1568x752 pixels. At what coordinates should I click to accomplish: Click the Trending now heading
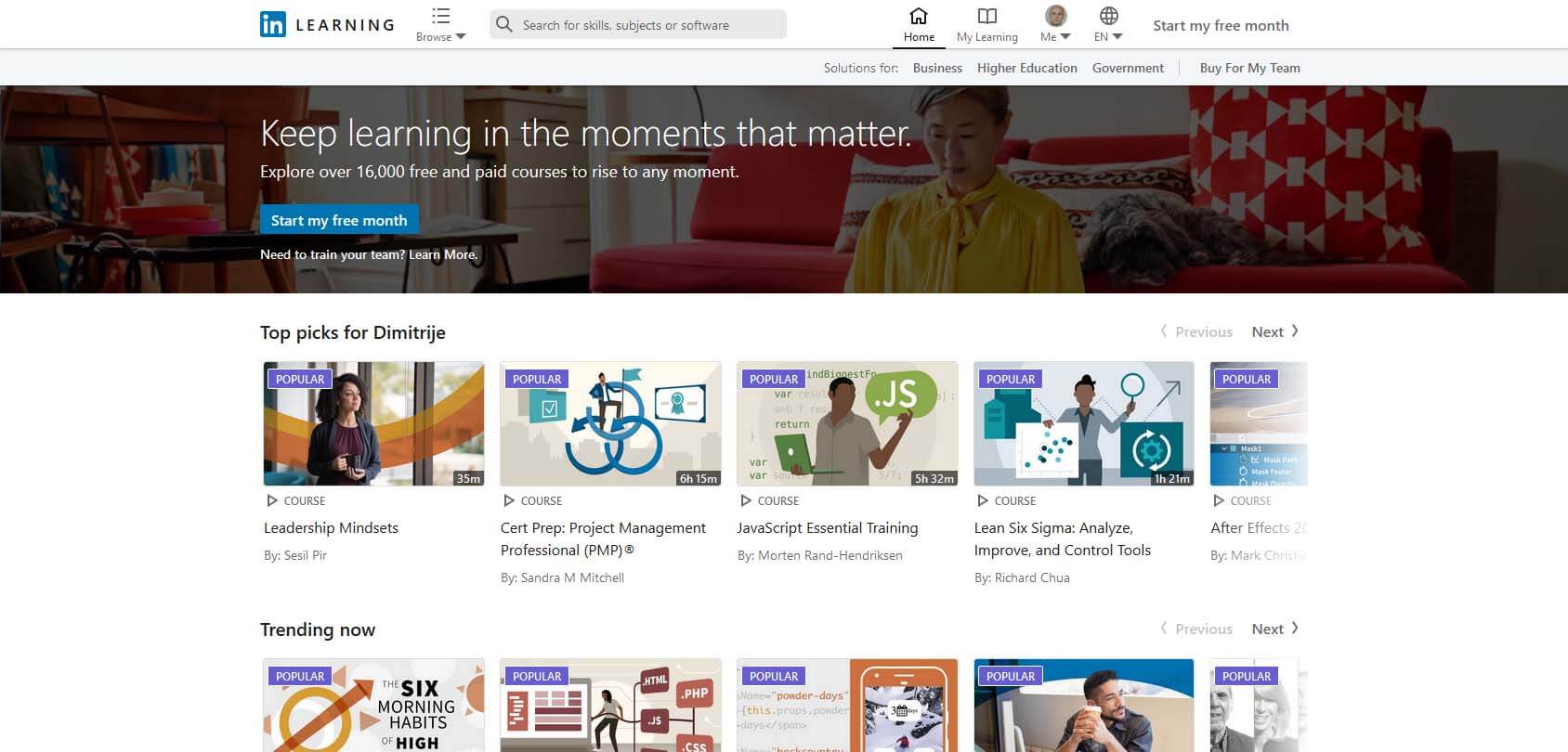tap(318, 629)
